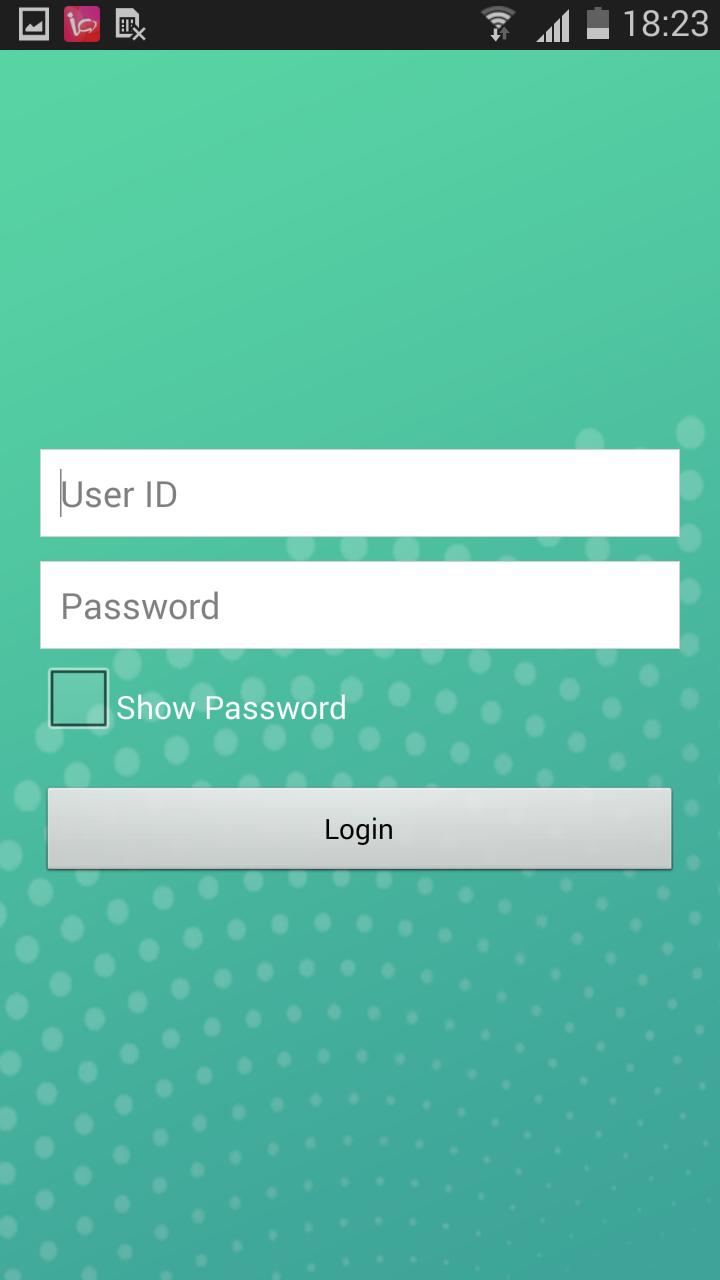Tap the Login button
The width and height of the screenshot is (720, 1280).
coord(360,829)
